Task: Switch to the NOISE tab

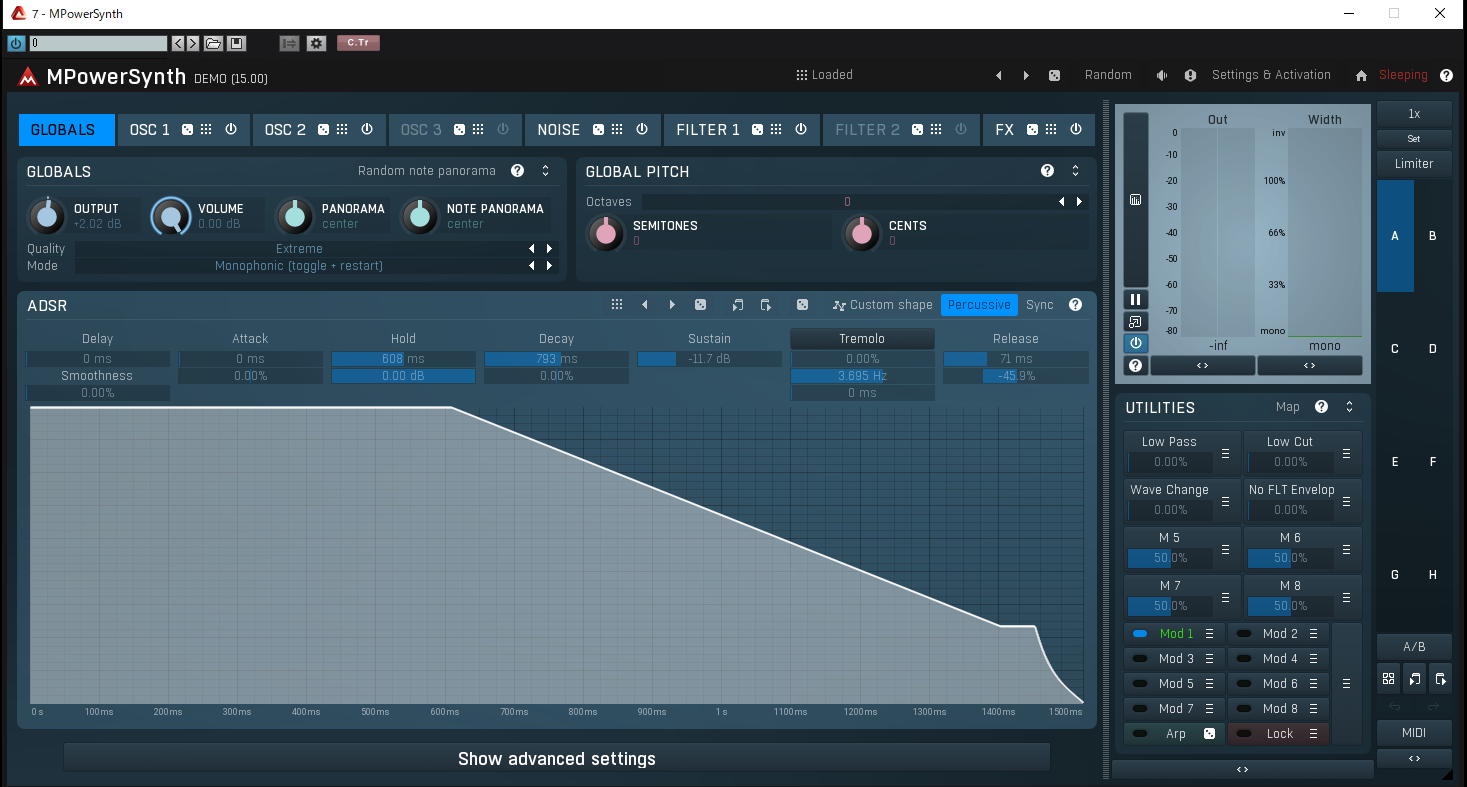Action: (558, 130)
